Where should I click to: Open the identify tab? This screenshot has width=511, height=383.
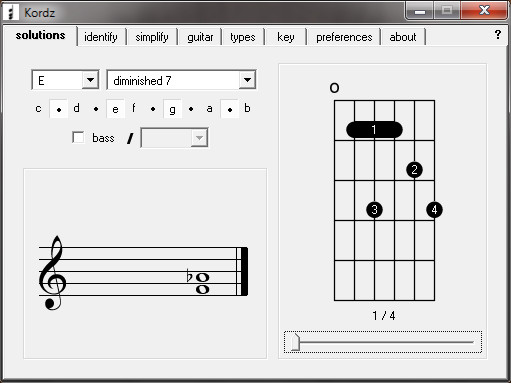coord(101,37)
